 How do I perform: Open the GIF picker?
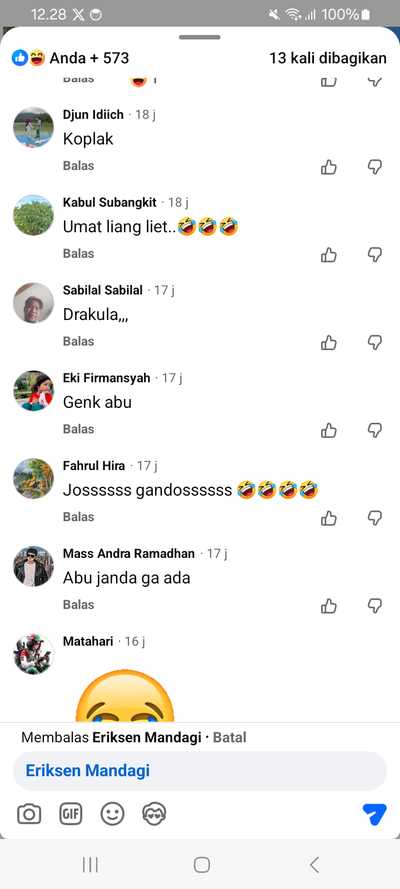point(71,815)
